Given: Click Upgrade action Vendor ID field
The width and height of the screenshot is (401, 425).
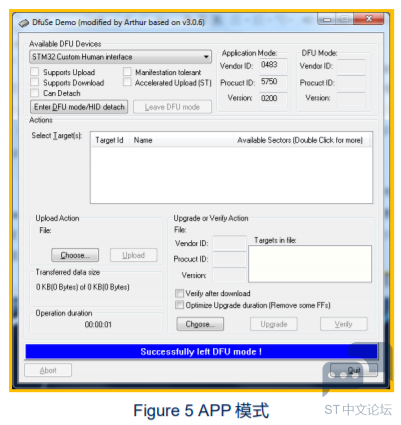Looking at the screenshot, I should click(229, 243).
